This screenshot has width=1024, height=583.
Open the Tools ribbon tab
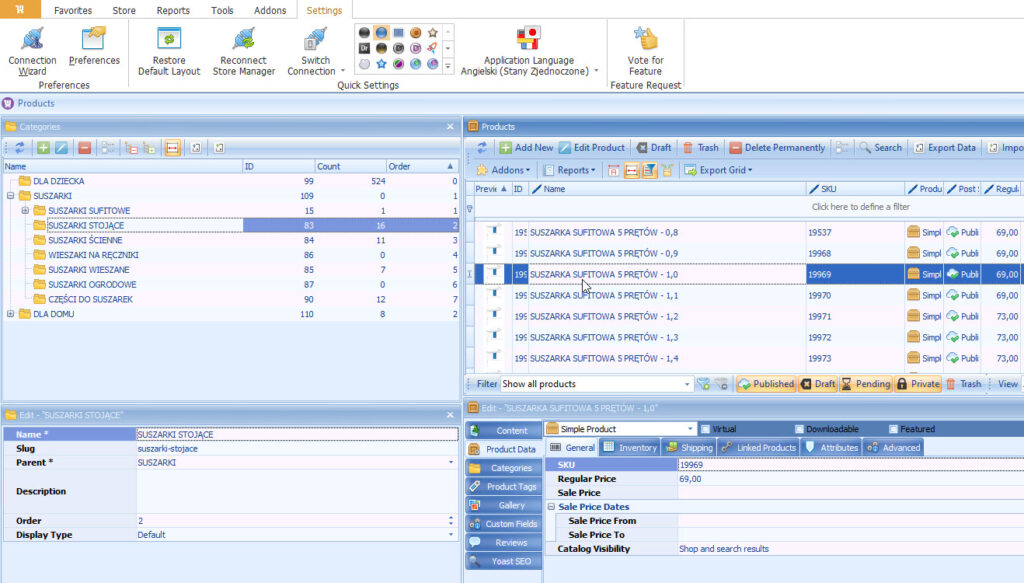[222, 10]
